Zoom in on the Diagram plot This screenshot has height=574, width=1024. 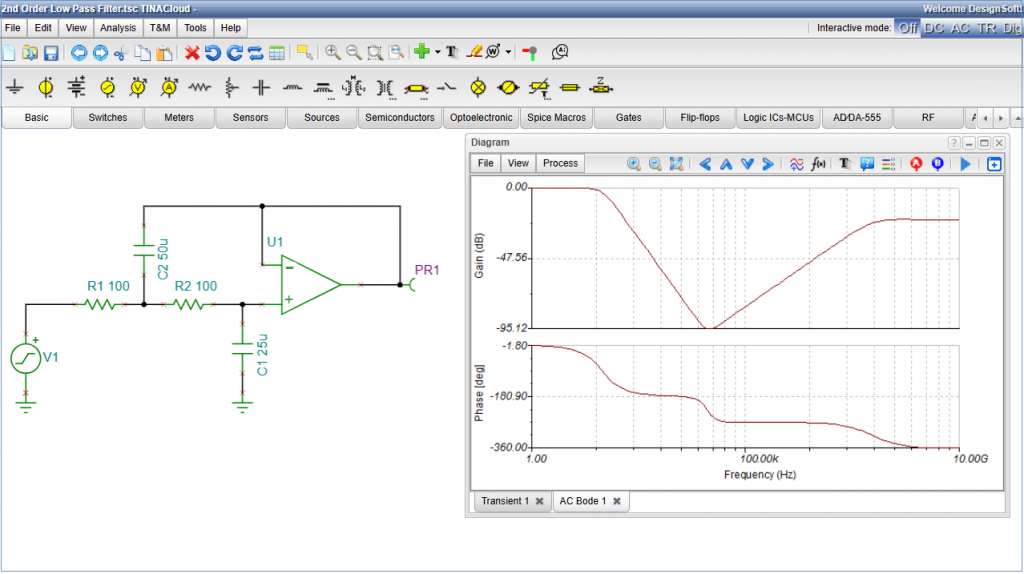(633, 163)
